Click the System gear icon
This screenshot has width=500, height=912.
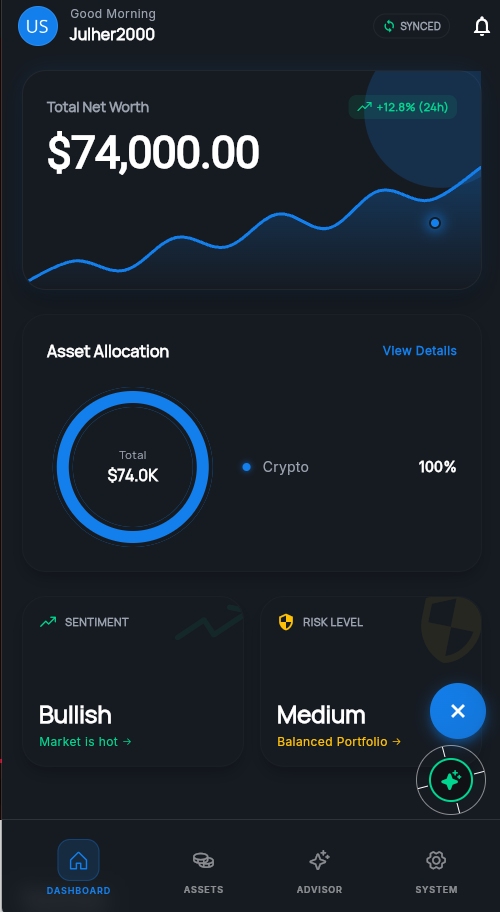pyautogui.click(x=436, y=860)
